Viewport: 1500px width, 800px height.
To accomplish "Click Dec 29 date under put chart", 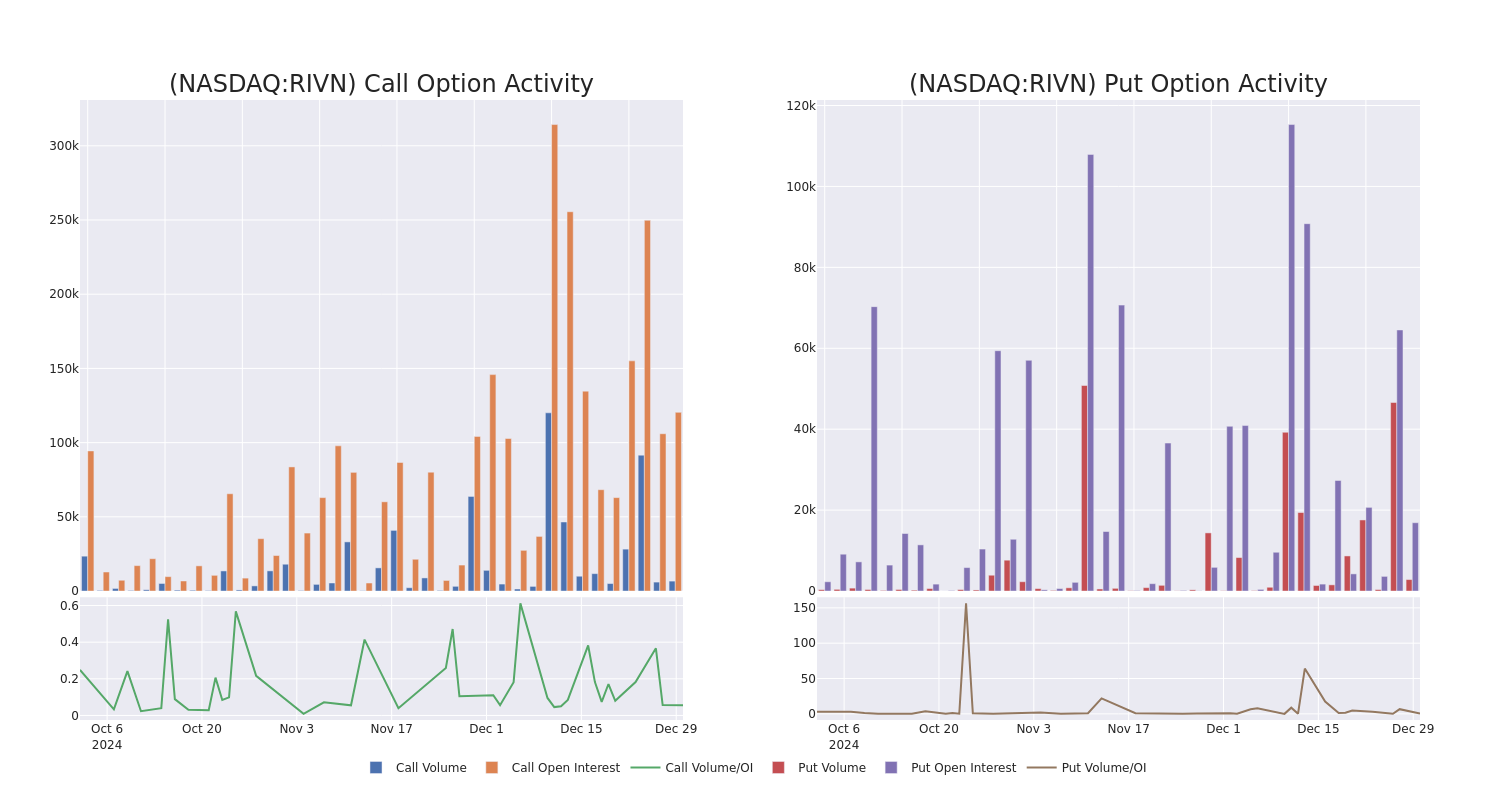I will (1413, 729).
